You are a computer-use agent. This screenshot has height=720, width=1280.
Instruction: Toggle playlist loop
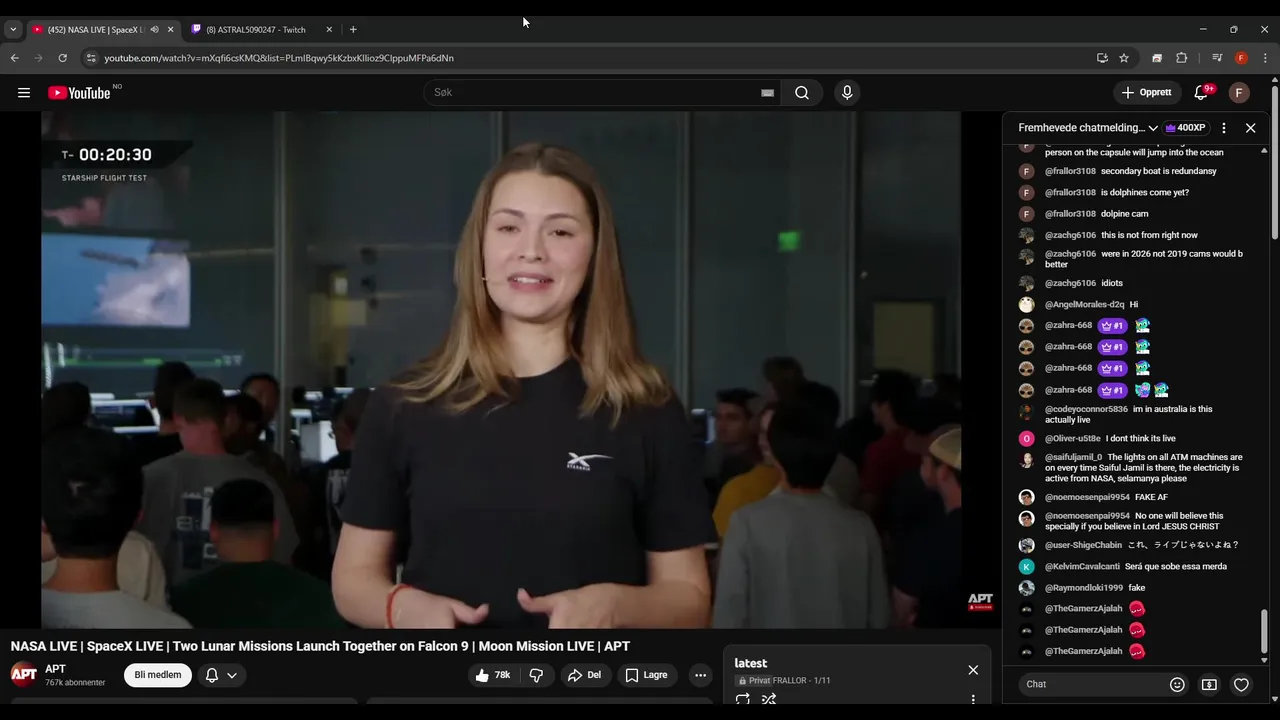743,699
